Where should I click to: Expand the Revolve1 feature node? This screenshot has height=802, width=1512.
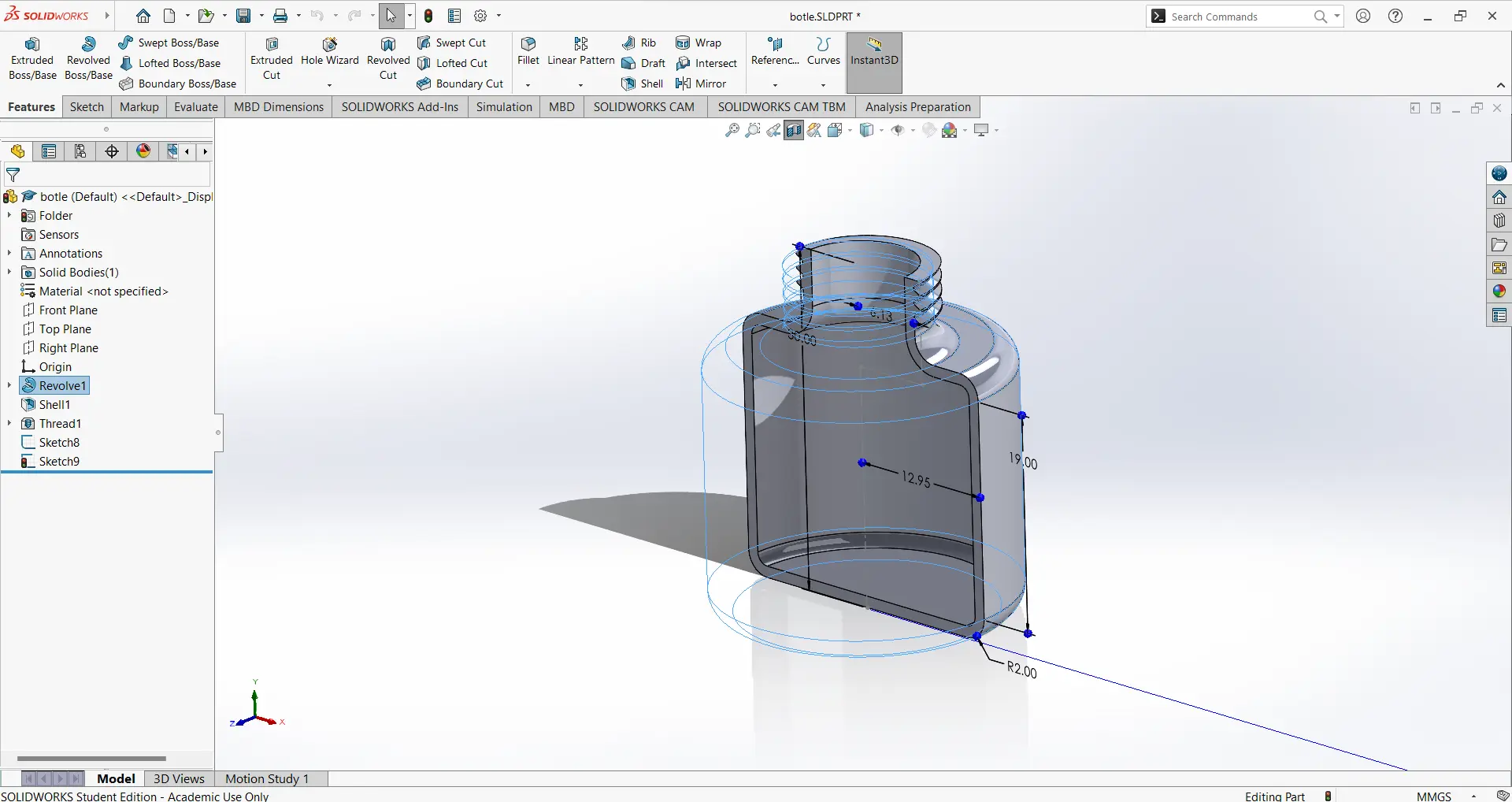[9, 385]
